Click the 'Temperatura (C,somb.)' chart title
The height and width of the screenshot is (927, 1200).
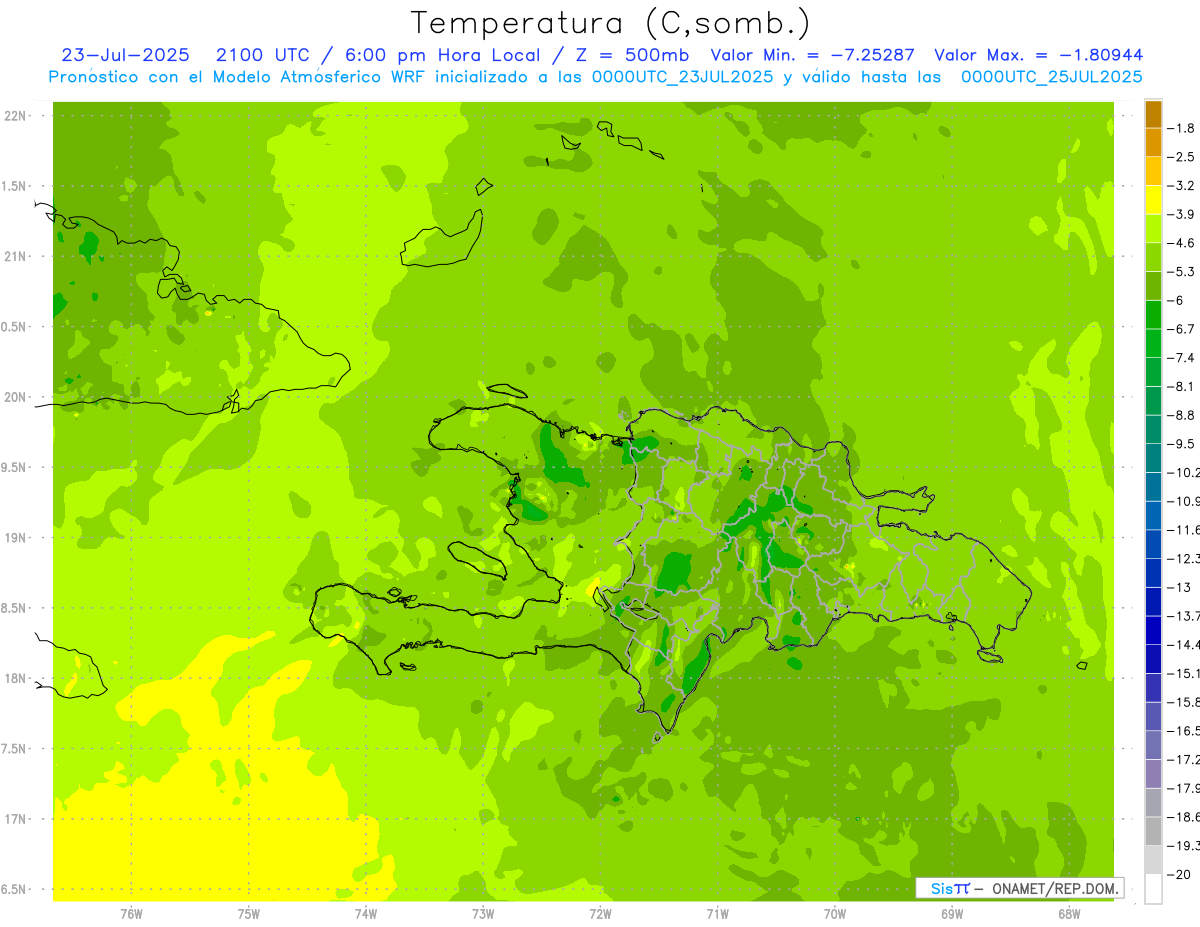[609, 23]
